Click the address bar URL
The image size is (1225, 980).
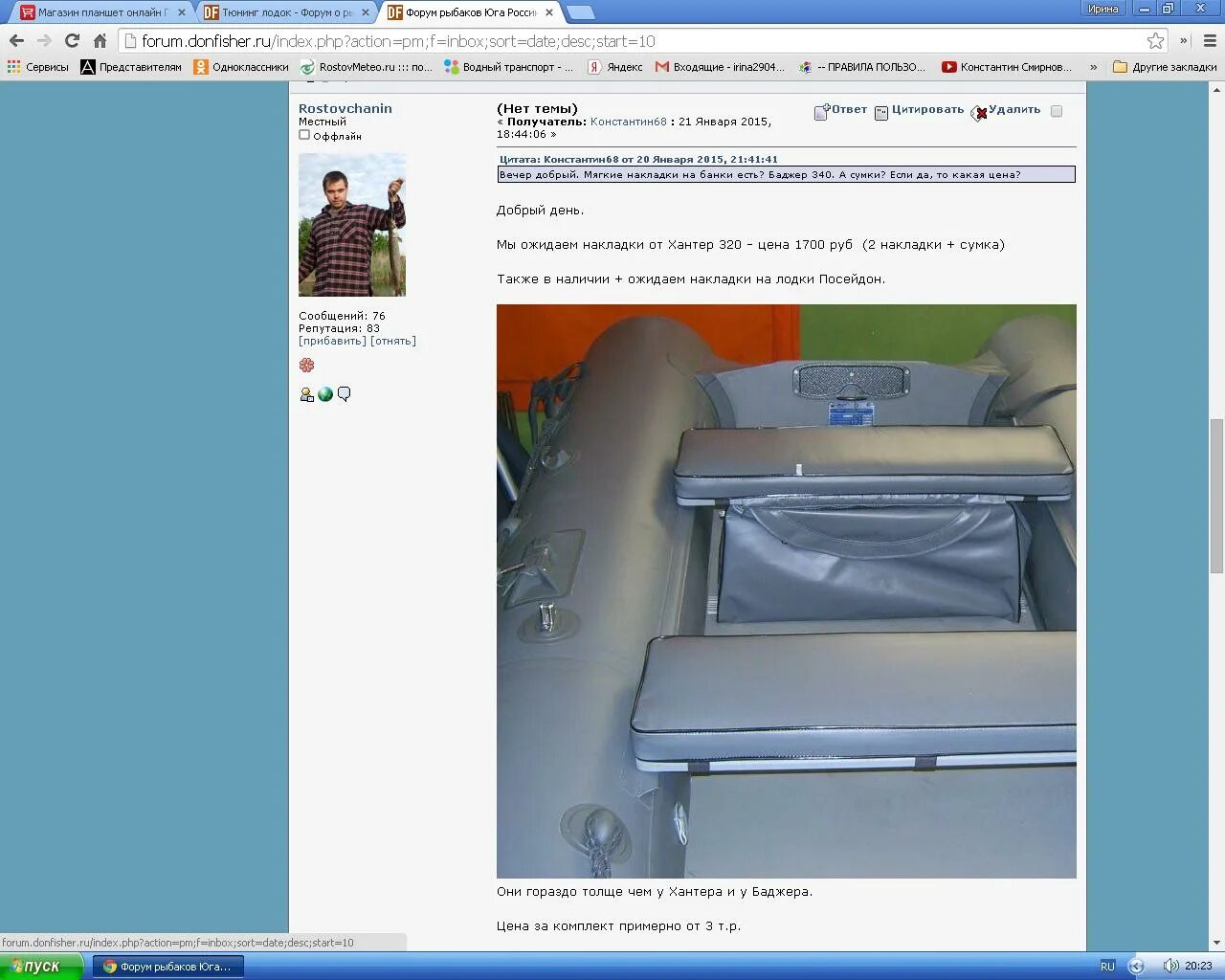(x=398, y=41)
